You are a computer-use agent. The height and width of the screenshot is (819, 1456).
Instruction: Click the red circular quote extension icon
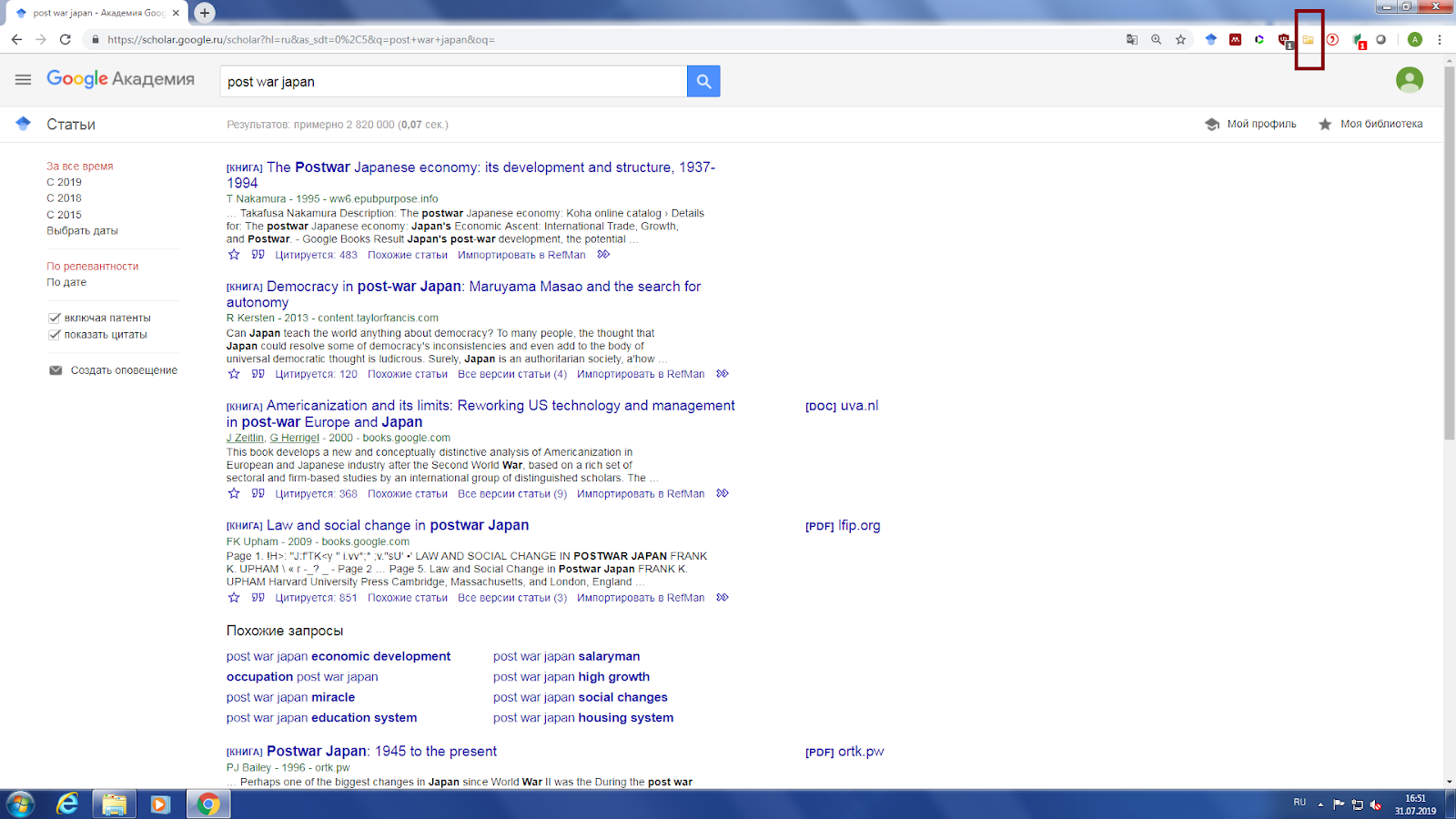click(x=1332, y=39)
